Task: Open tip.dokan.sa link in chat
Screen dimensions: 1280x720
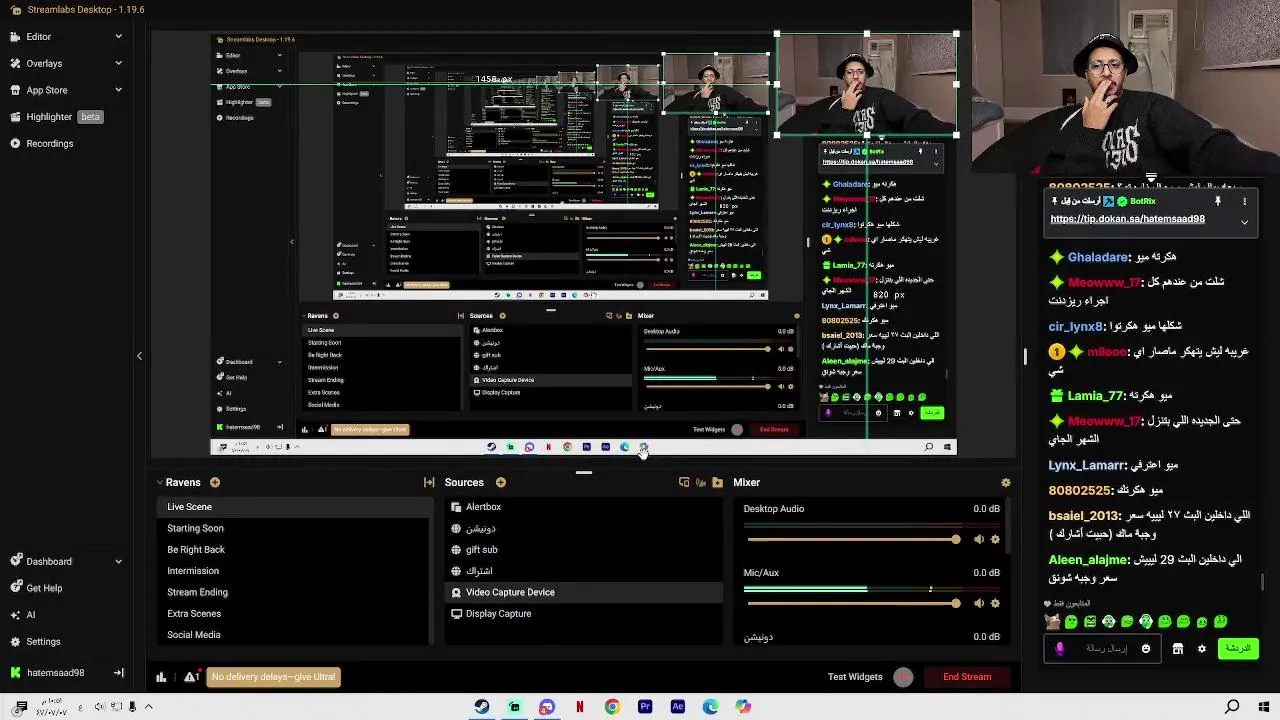Action: coord(1127,219)
